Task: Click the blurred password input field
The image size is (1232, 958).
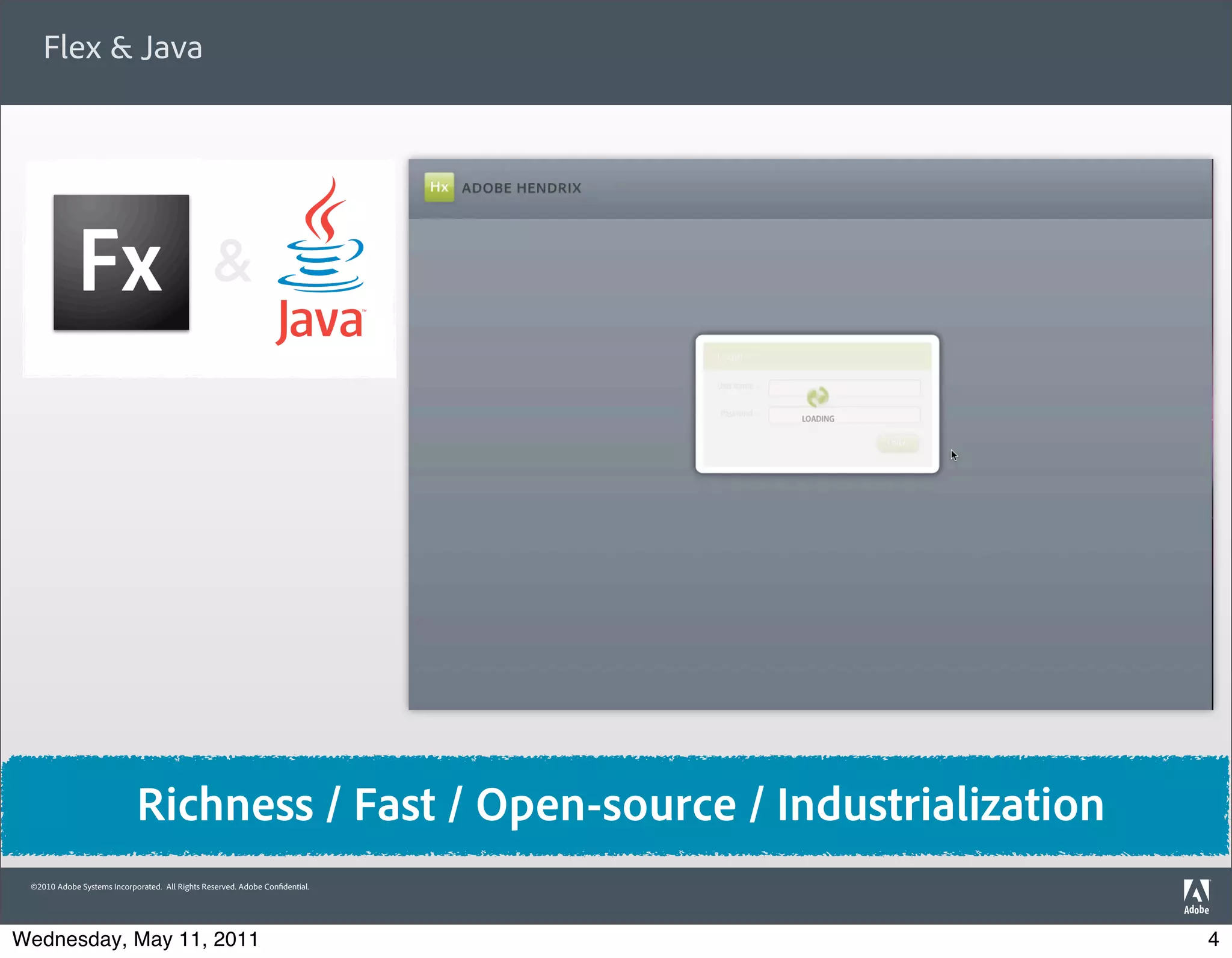Action: point(845,415)
